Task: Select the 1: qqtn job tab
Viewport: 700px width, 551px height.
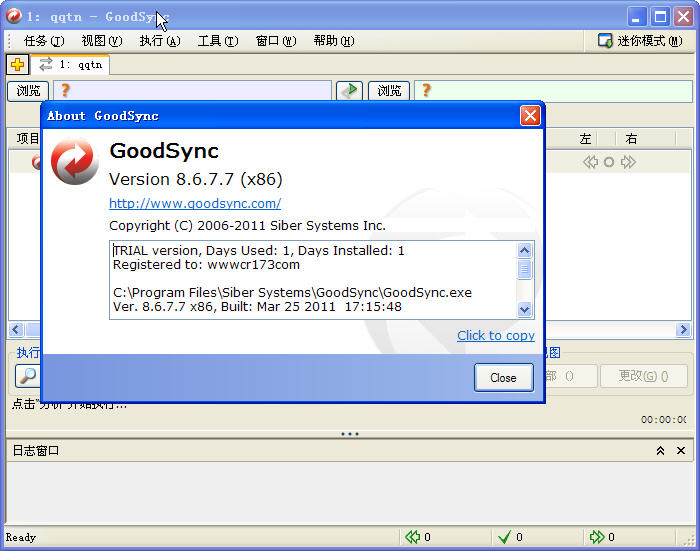Action: pos(71,65)
